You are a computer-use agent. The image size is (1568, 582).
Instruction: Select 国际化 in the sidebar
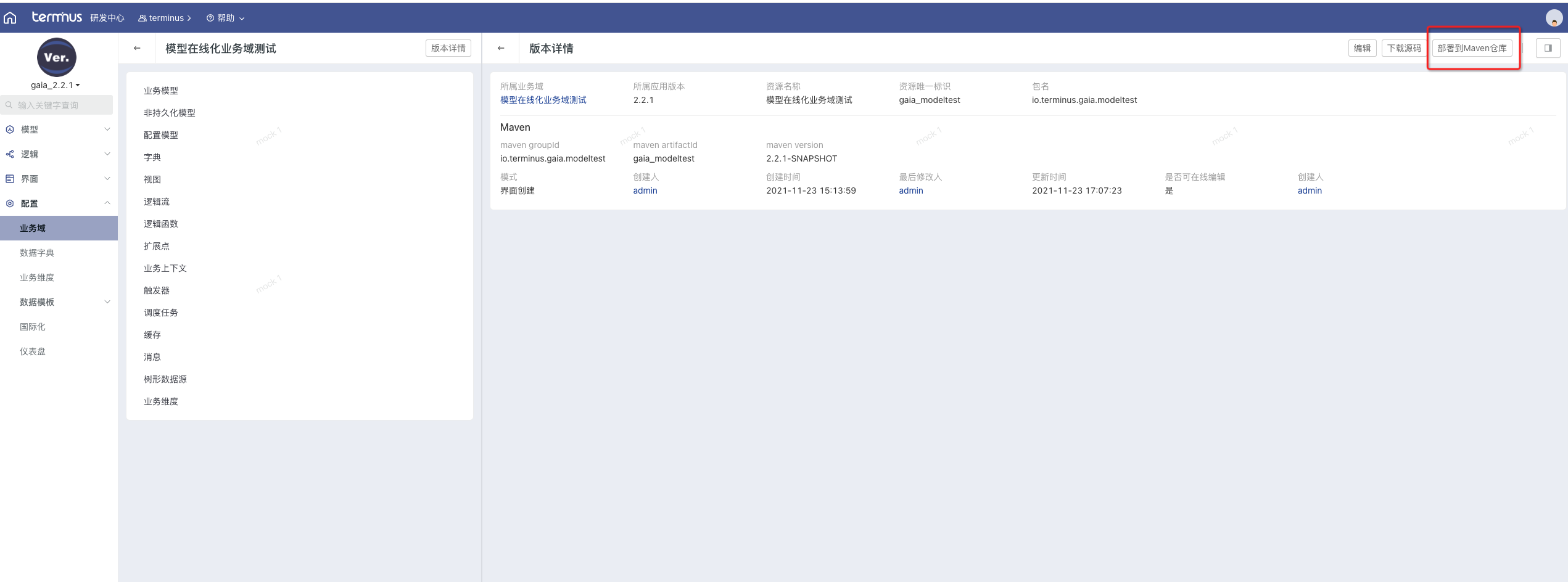[x=33, y=327]
